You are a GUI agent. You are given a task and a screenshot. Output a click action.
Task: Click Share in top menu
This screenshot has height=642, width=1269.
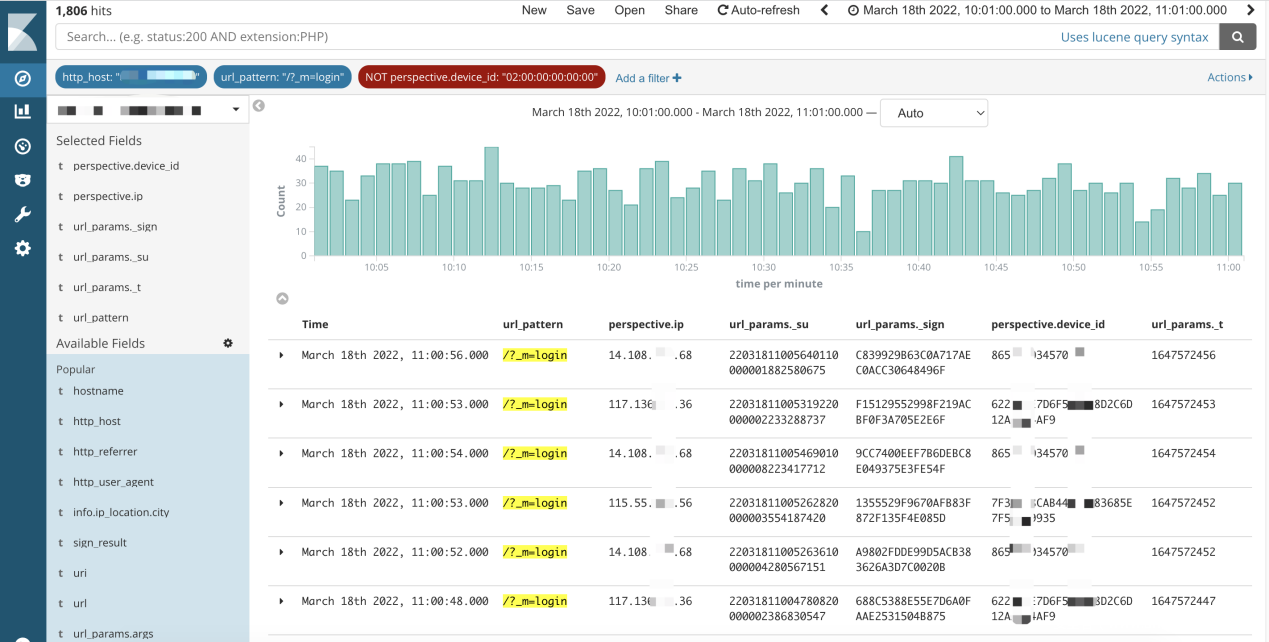pyautogui.click(x=681, y=10)
